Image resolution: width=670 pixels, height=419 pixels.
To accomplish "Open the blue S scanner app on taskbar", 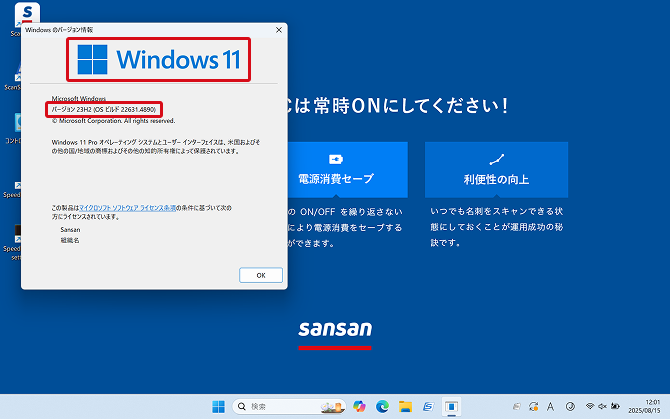I will coord(428,407).
